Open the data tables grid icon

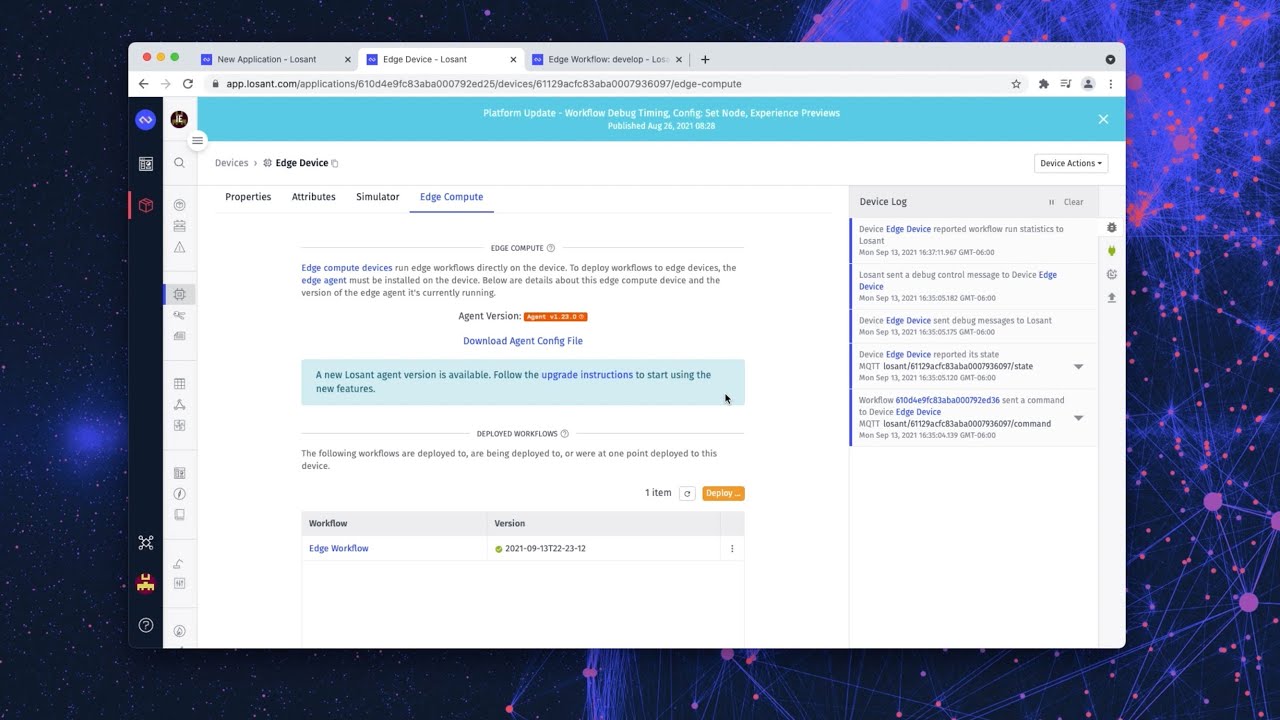[x=179, y=384]
